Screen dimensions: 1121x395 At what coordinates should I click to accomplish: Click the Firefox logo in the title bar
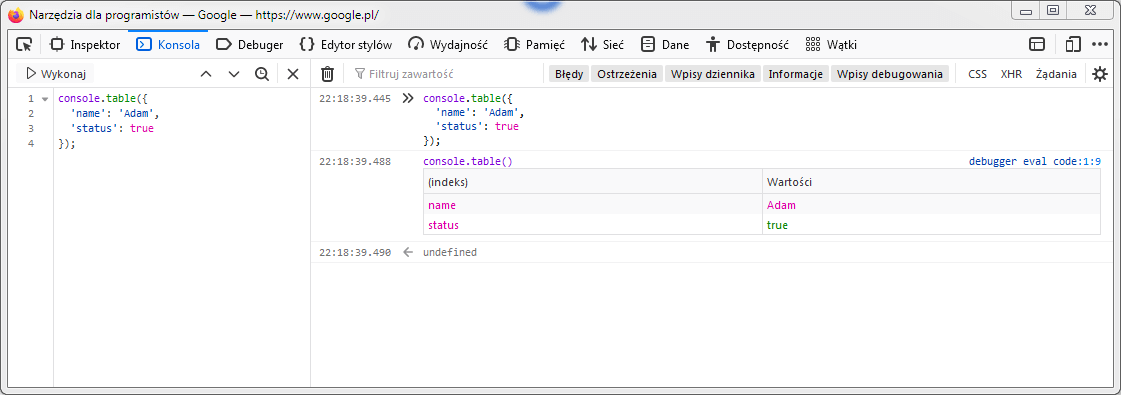point(16,14)
